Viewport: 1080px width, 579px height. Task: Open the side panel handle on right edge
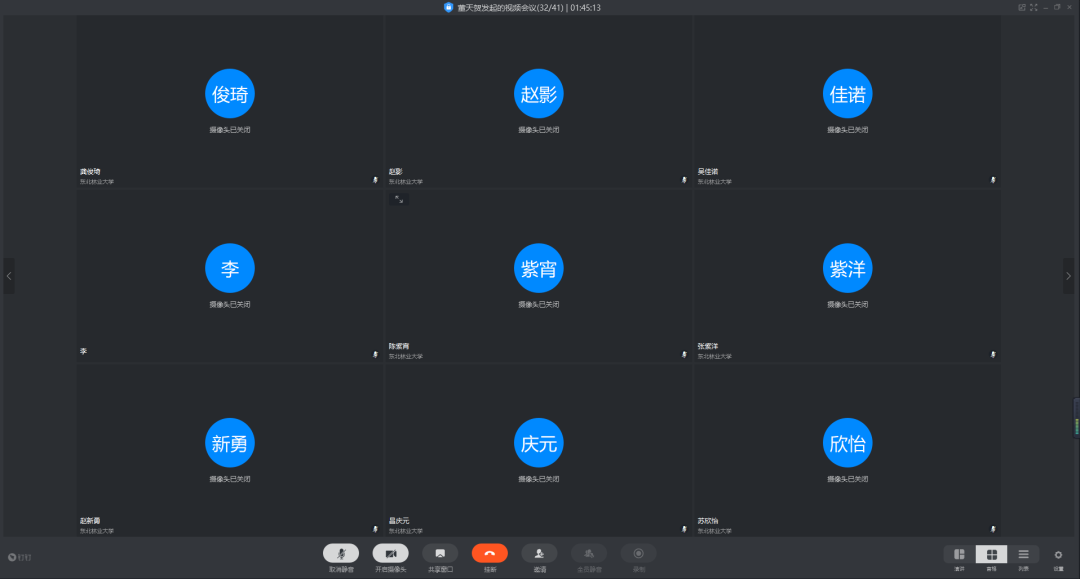[1076, 417]
